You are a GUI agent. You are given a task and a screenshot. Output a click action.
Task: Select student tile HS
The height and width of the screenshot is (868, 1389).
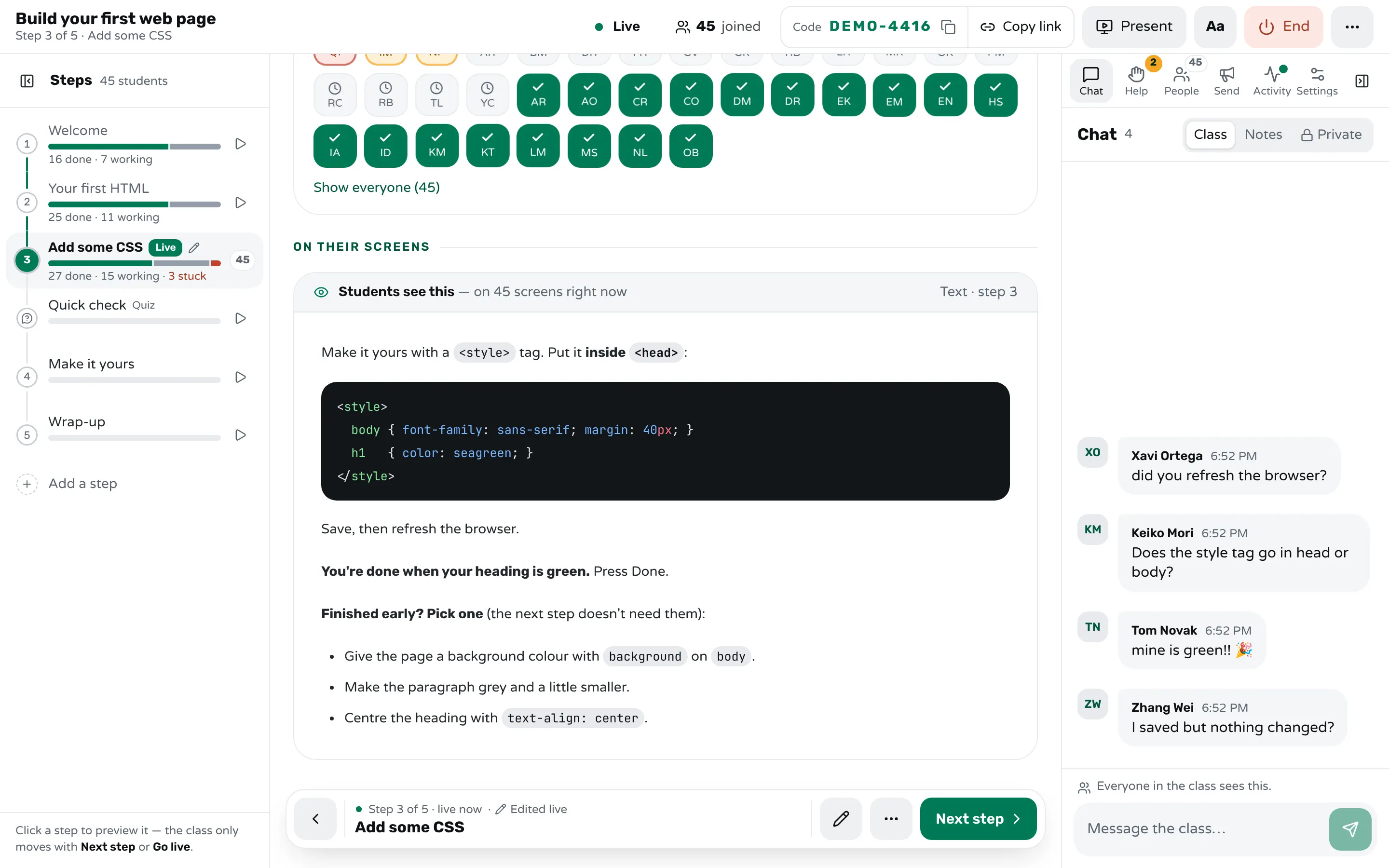coord(995,95)
